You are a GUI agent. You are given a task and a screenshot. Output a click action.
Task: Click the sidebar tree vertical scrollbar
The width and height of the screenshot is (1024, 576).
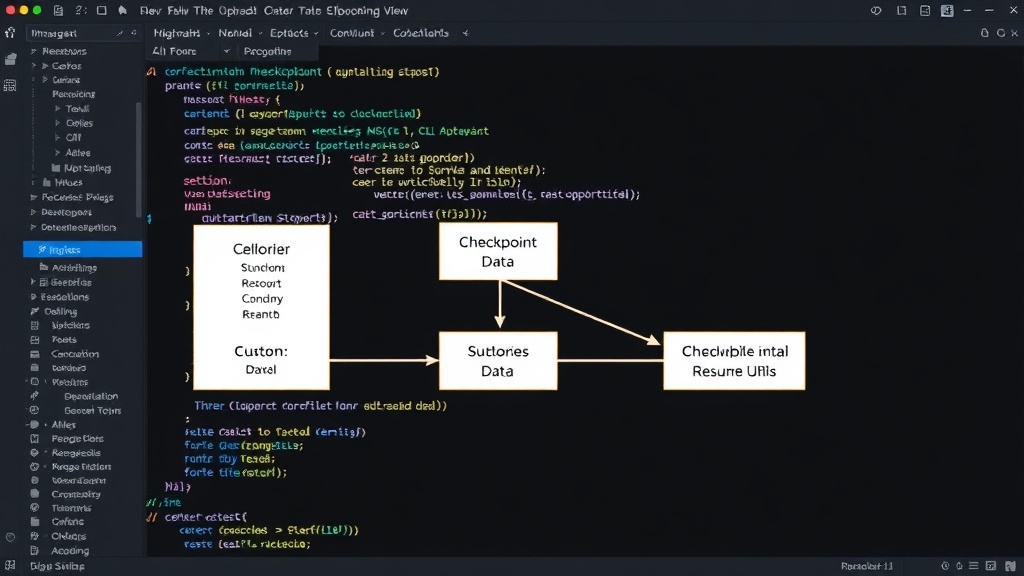138,160
